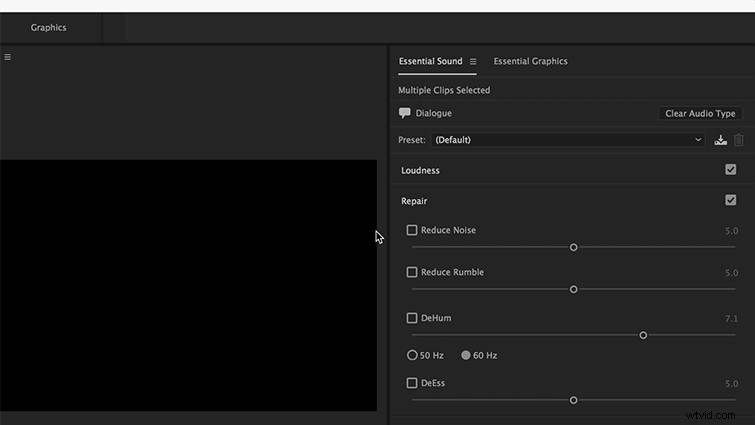Click the Reduce Rumble value 5.0
755x425 pixels.
pyautogui.click(x=731, y=273)
